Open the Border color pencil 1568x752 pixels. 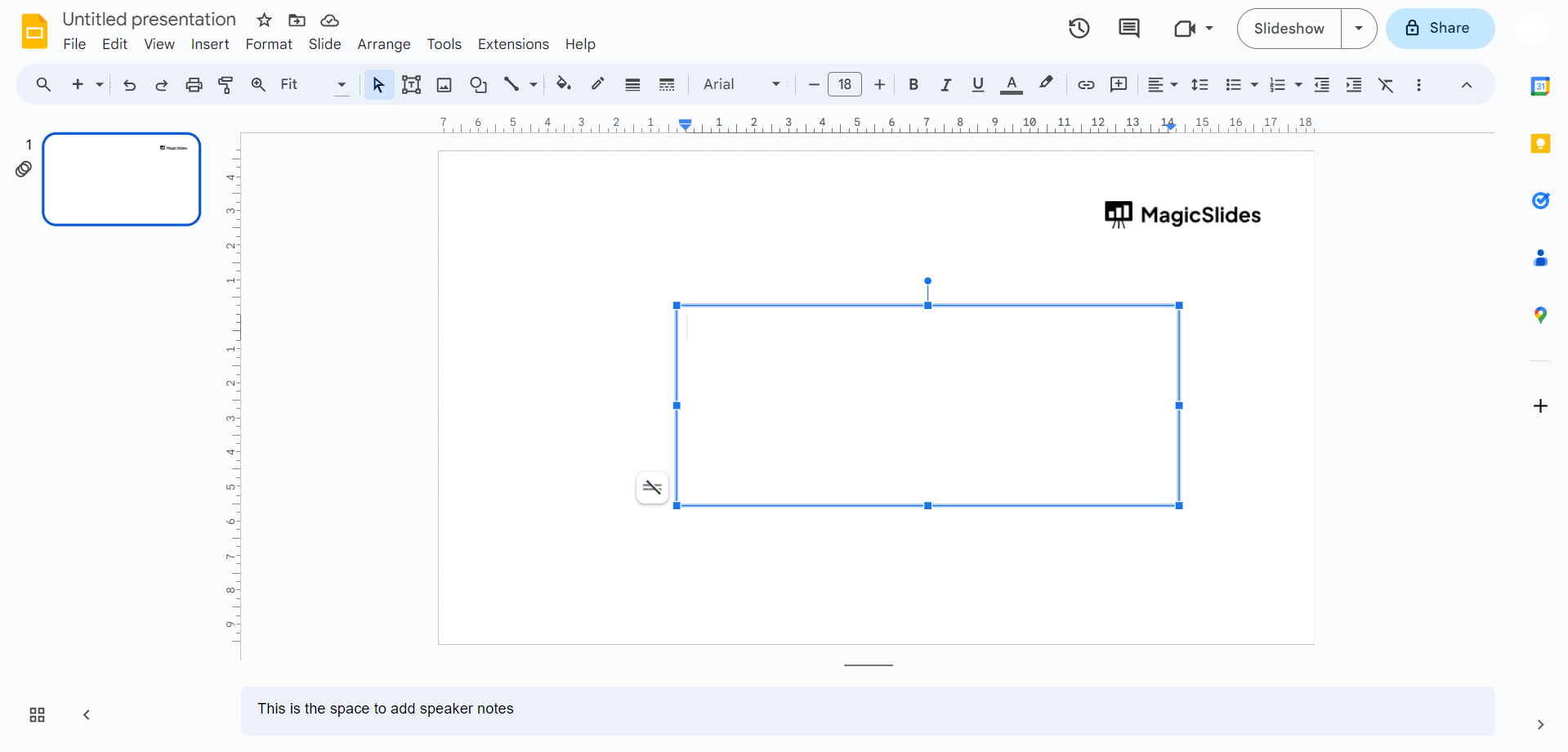598,84
